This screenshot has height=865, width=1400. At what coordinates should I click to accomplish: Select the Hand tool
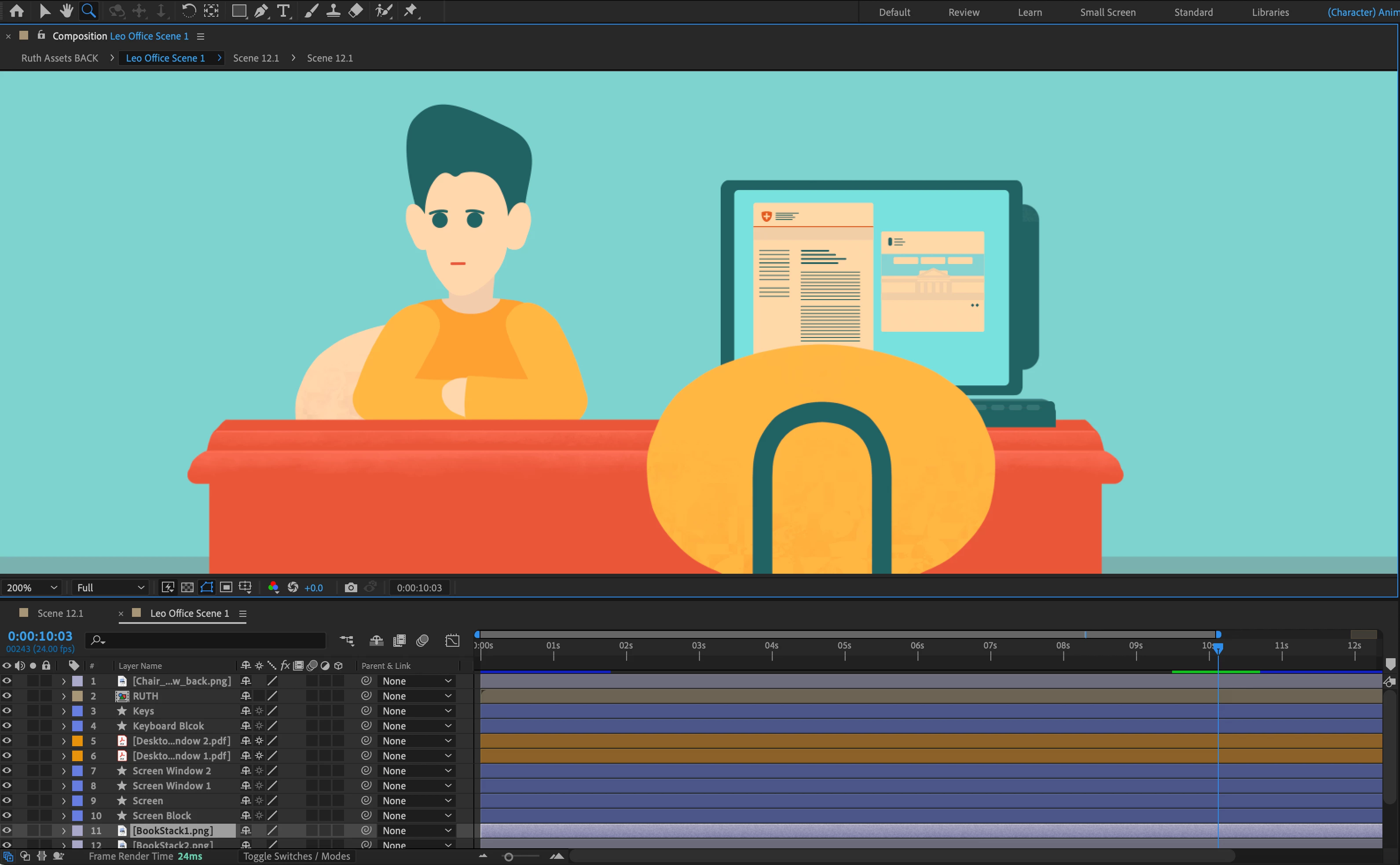coord(66,11)
